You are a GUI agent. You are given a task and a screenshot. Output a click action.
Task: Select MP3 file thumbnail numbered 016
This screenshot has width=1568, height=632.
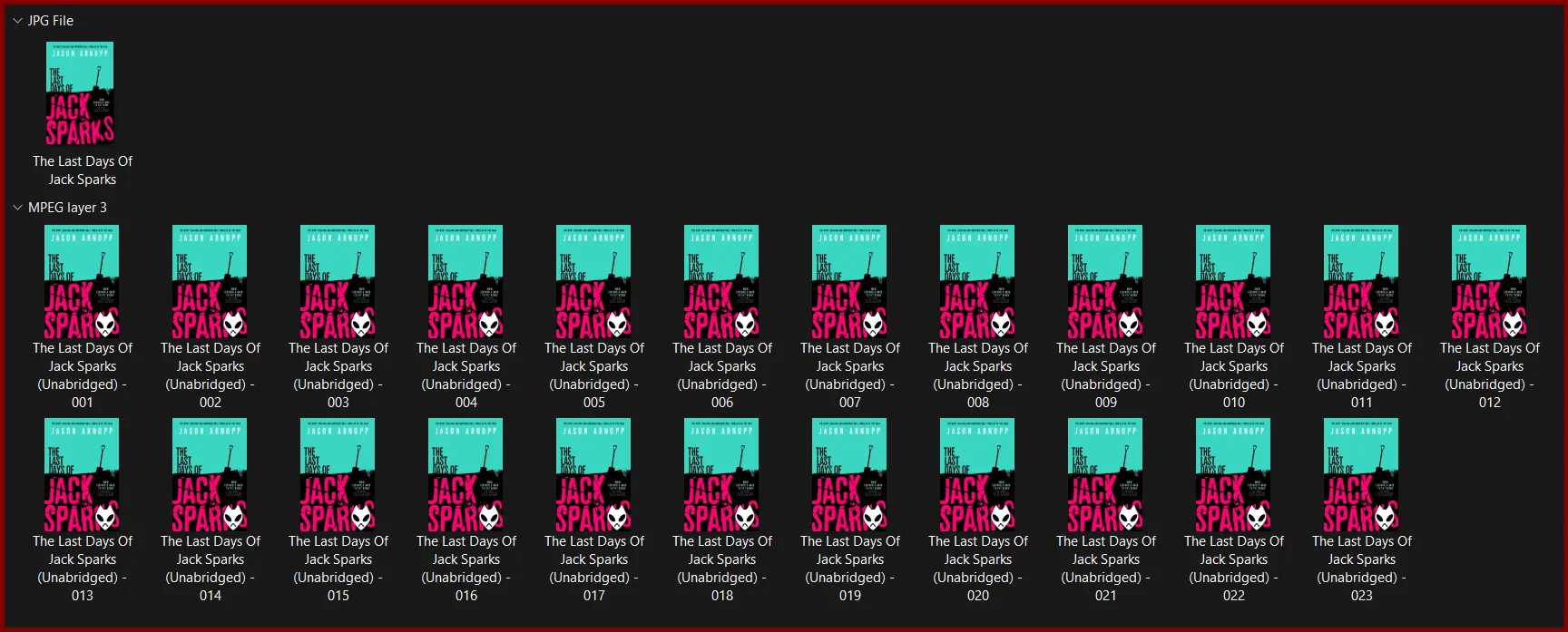pyautogui.click(x=466, y=474)
